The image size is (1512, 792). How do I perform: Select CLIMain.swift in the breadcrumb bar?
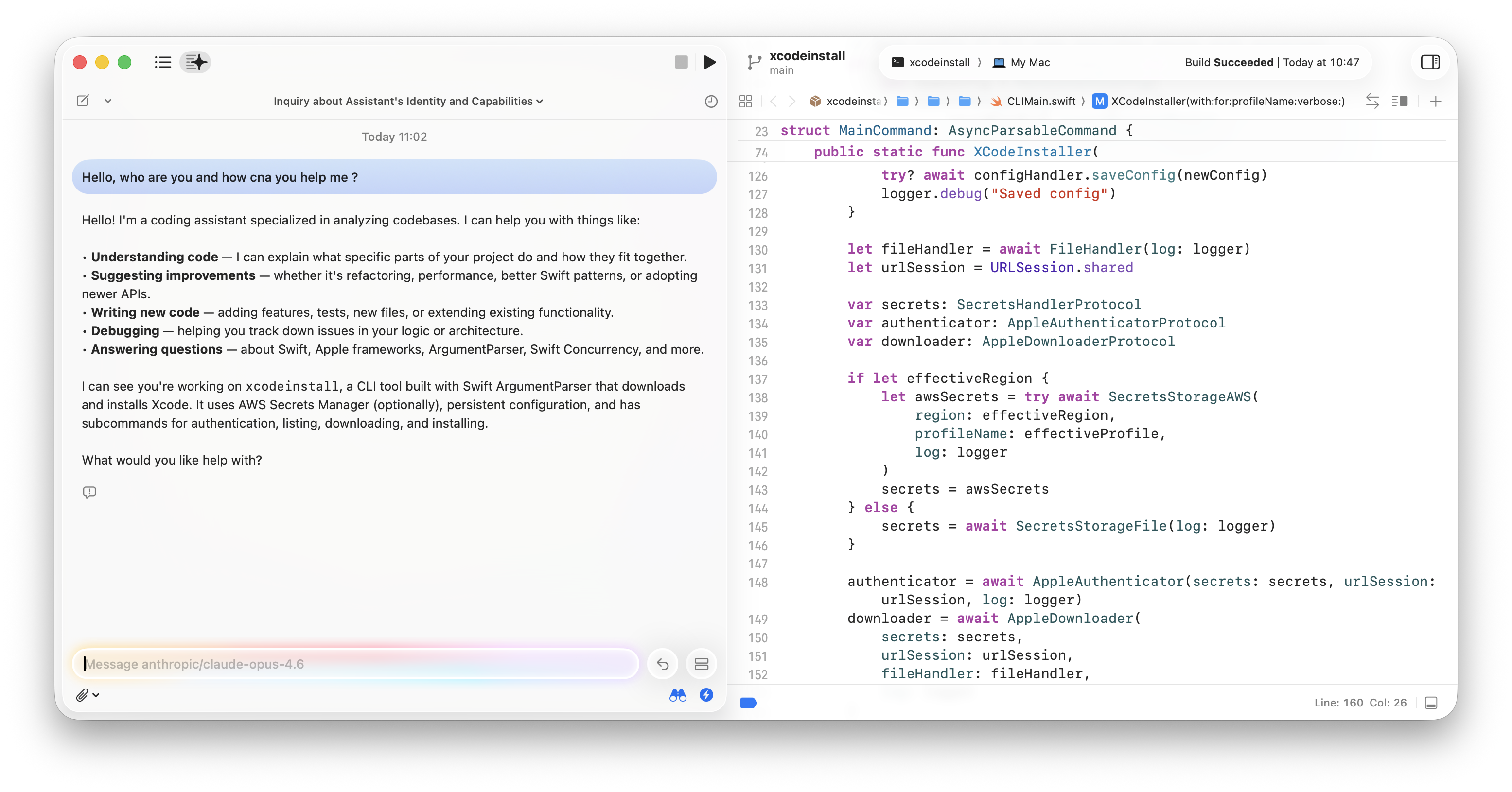pos(1042,101)
